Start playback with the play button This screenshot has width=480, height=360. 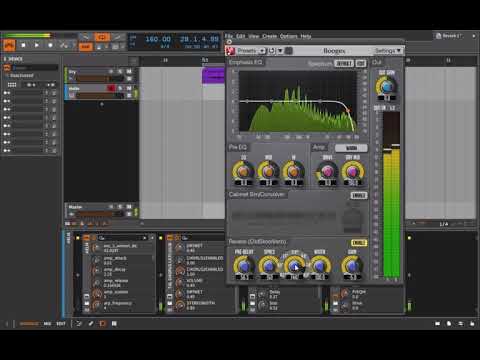pyautogui.click(x=37, y=45)
